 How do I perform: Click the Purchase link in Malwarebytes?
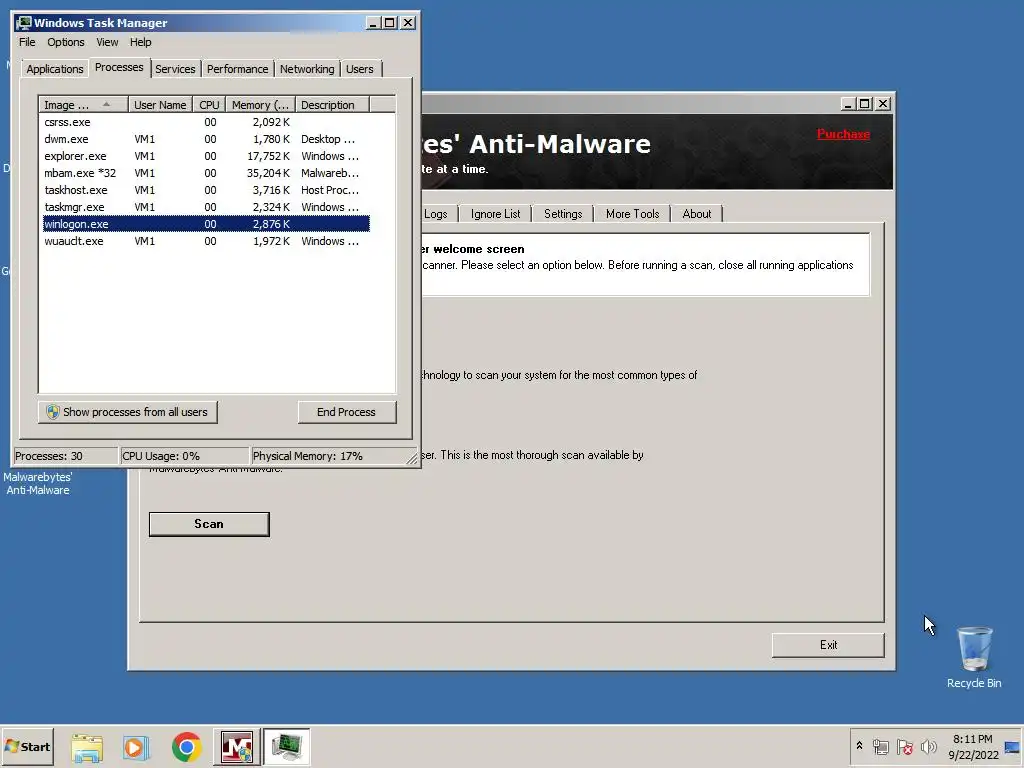pyautogui.click(x=843, y=134)
